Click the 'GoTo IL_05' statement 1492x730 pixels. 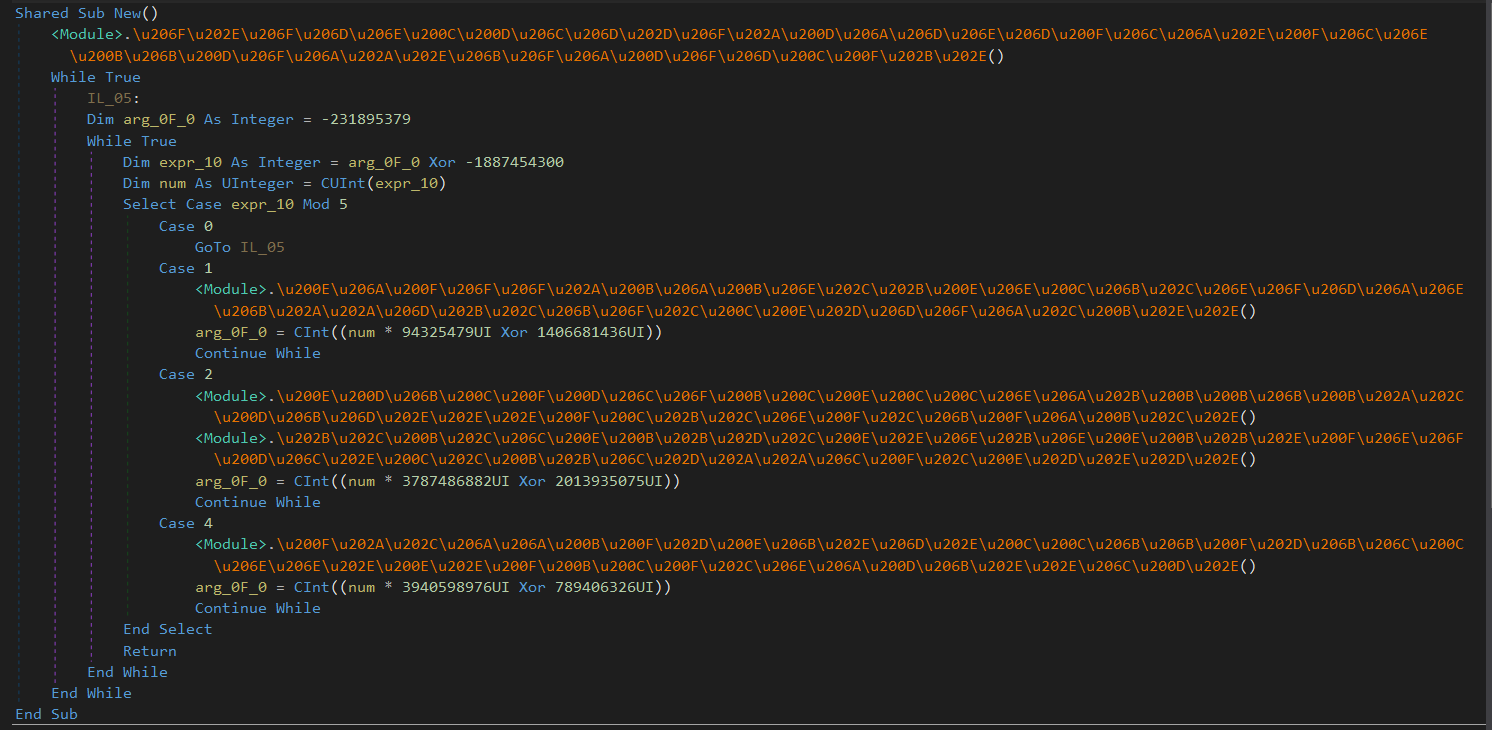click(x=240, y=247)
